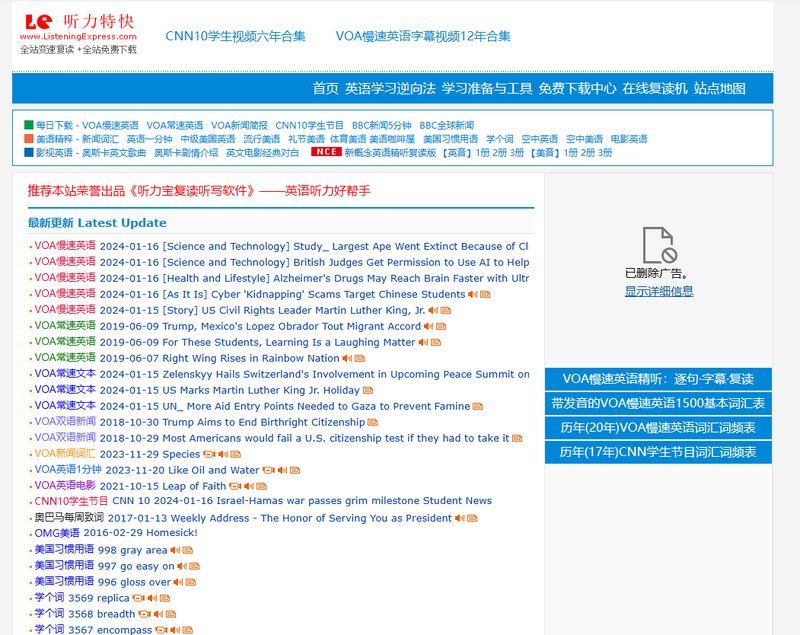800x635 pixels.
Task: Click the audio speaker icon beside 'Cyber Kidnapping' article
Action: click(x=473, y=294)
